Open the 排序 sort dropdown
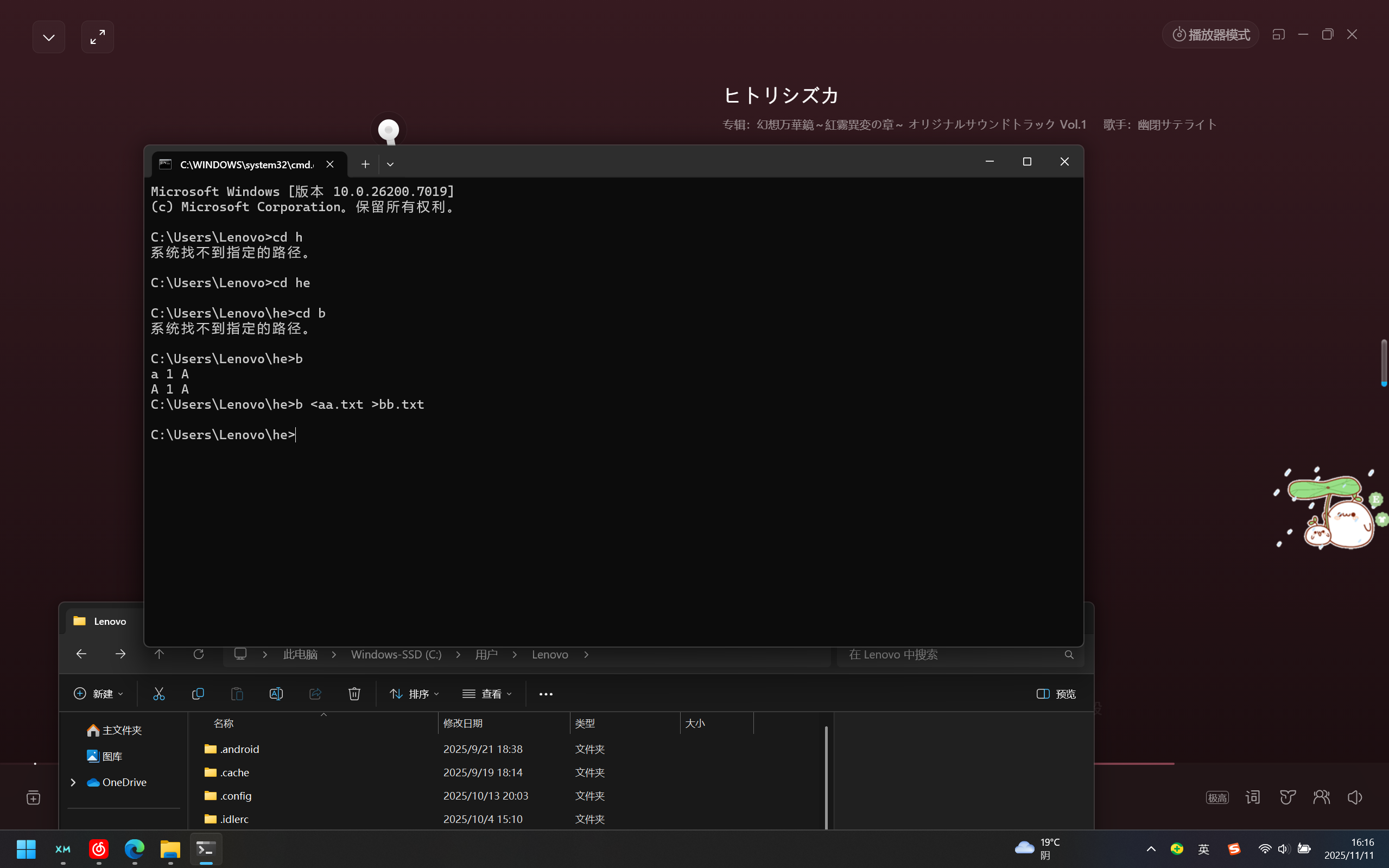This screenshot has height=868, width=1389. tap(414, 694)
